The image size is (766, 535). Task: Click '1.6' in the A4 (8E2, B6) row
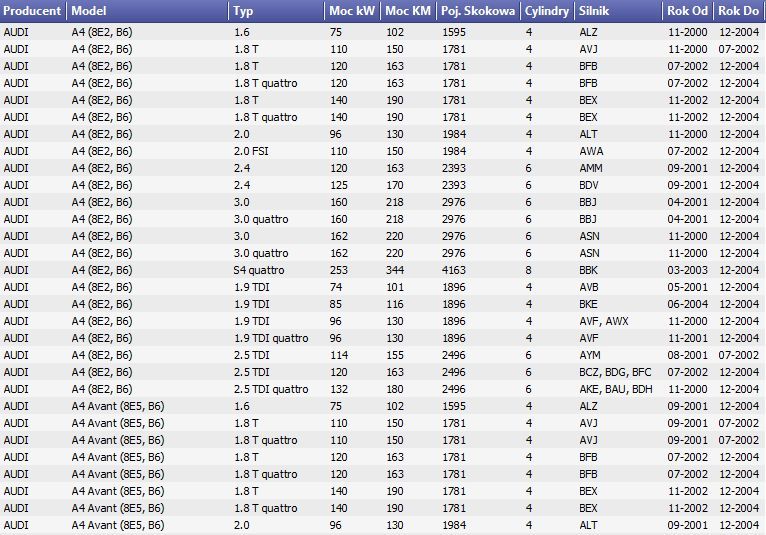click(x=241, y=32)
